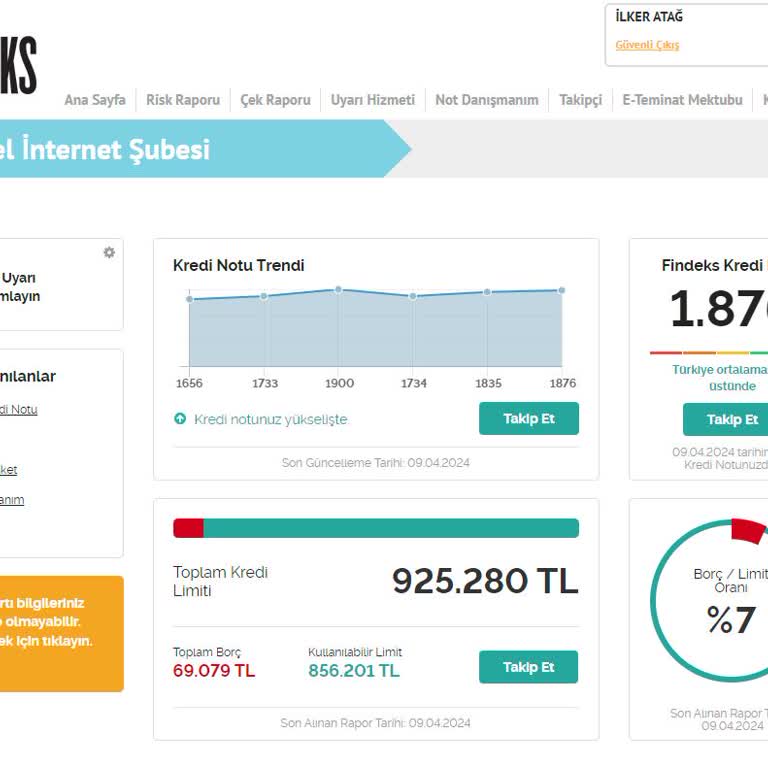
Task: Click the 925.280 TL total limit value
Action: point(485,581)
